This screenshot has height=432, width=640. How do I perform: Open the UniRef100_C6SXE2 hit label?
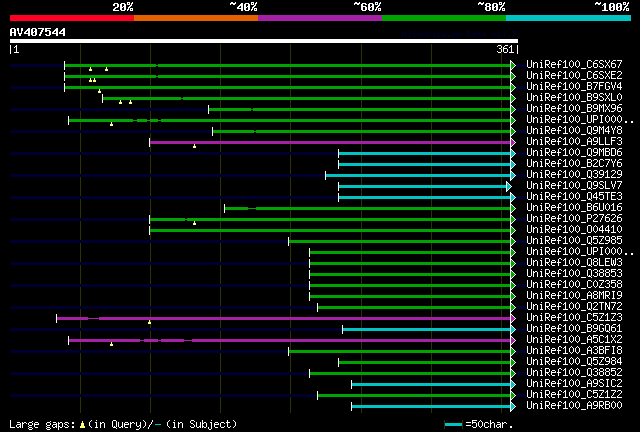coord(574,76)
